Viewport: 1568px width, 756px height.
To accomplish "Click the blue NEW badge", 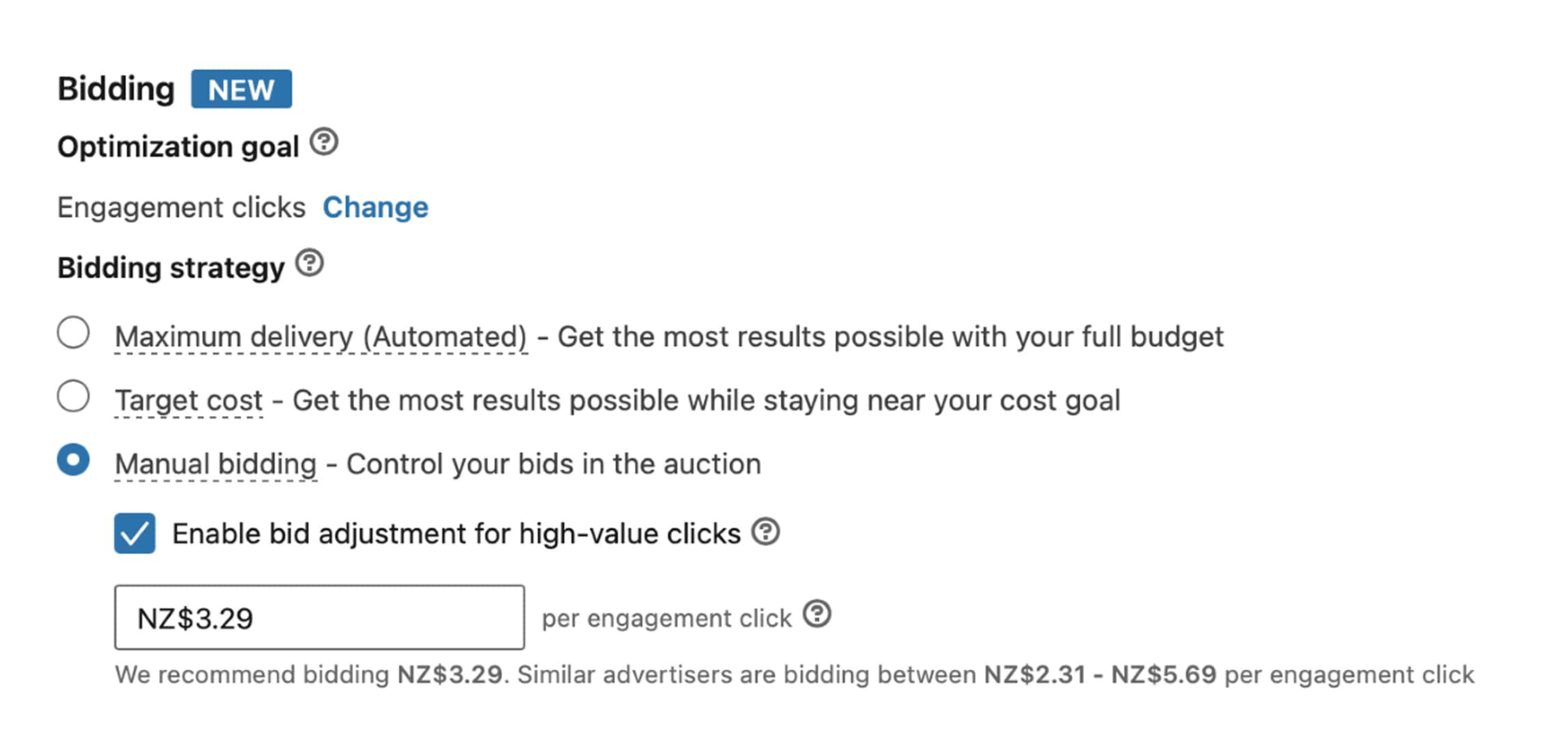I will click(x=241, y=89).
